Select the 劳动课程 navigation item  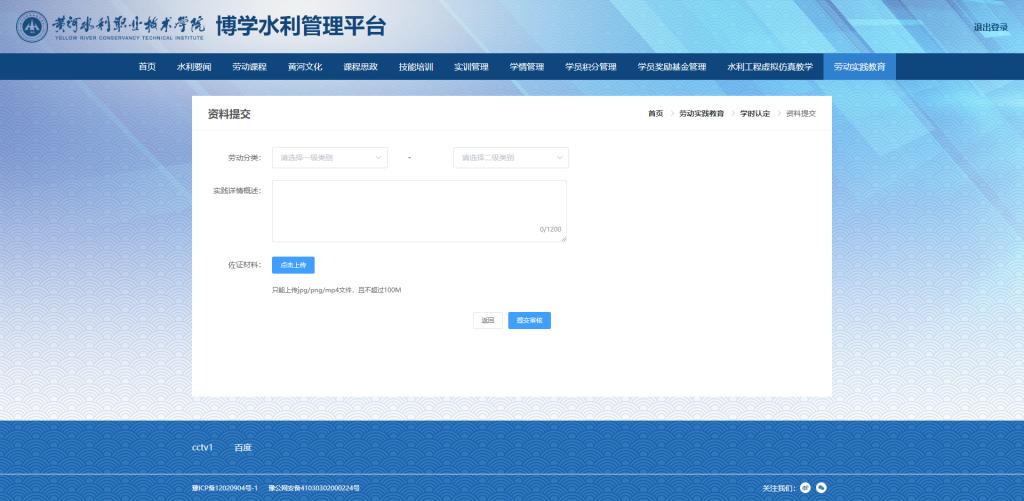249,67
